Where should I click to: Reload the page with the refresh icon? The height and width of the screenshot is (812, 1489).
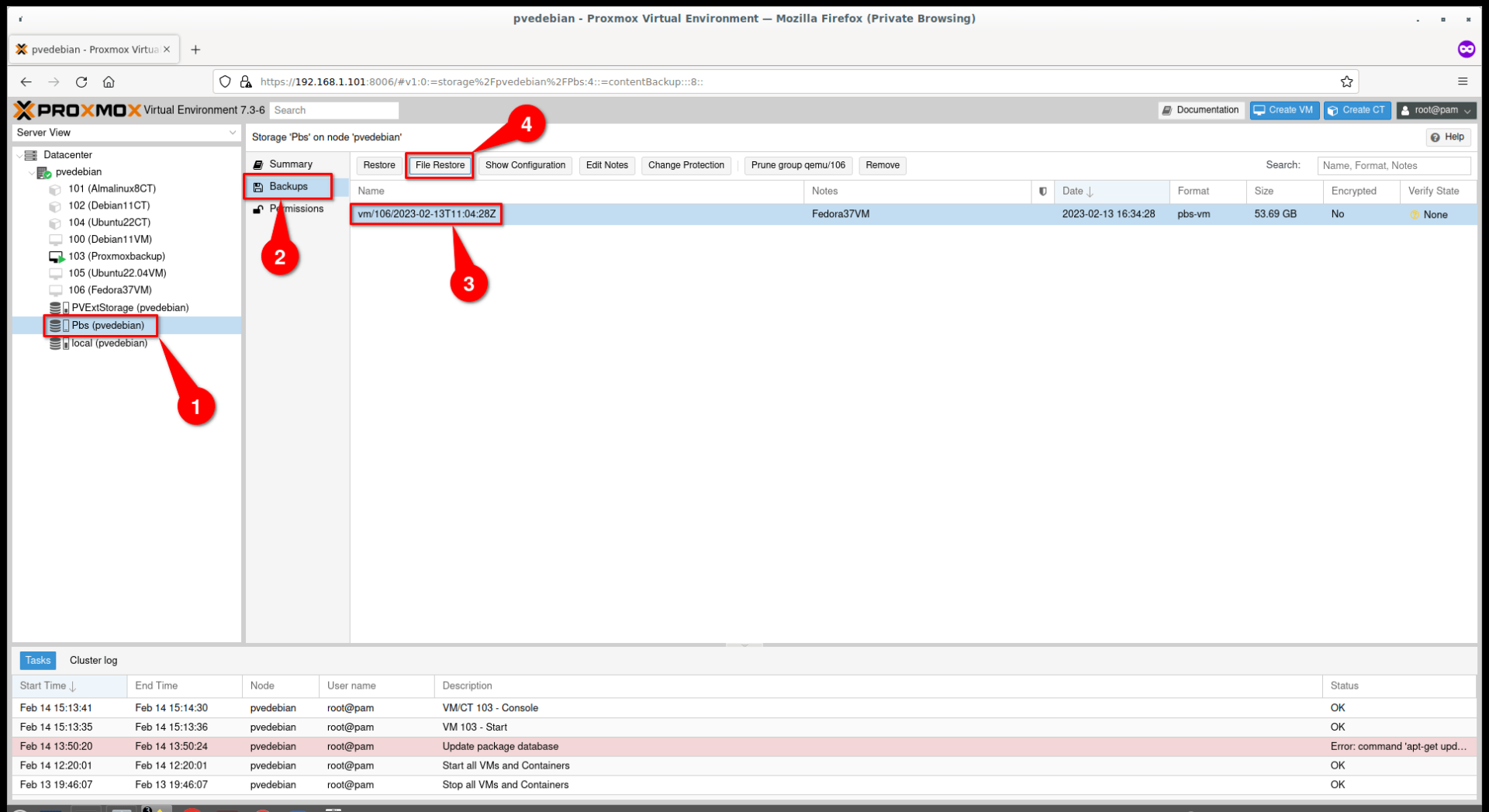(81, 81)
